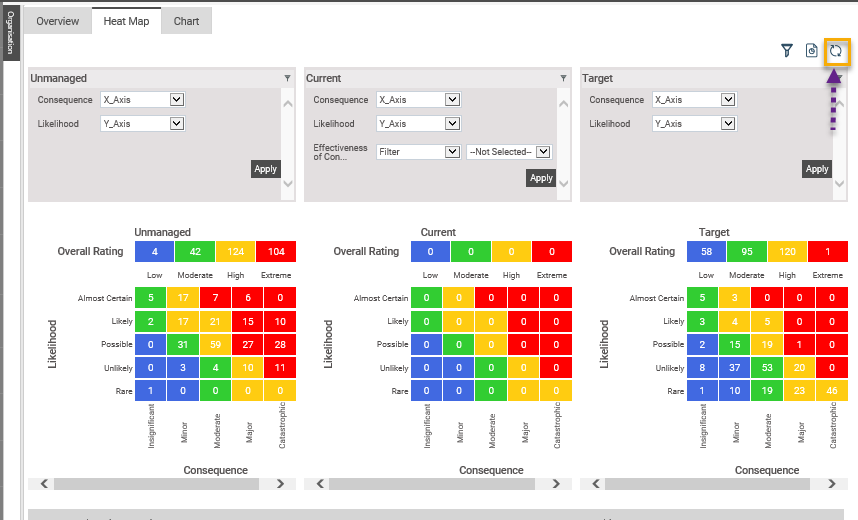The width and height of the screenshot is (858, 520).
Task: Open the filter funnel icon
Action: pos(787,51)
